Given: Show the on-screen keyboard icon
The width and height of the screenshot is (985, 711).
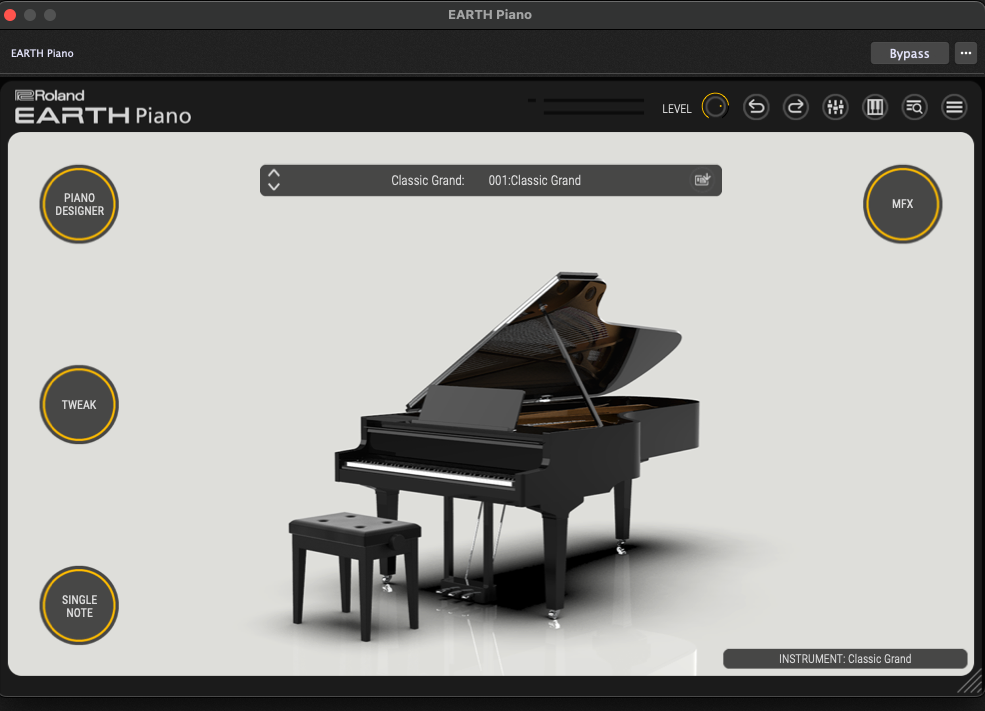Looking at the screenshot, I should [x=875, y=108].
